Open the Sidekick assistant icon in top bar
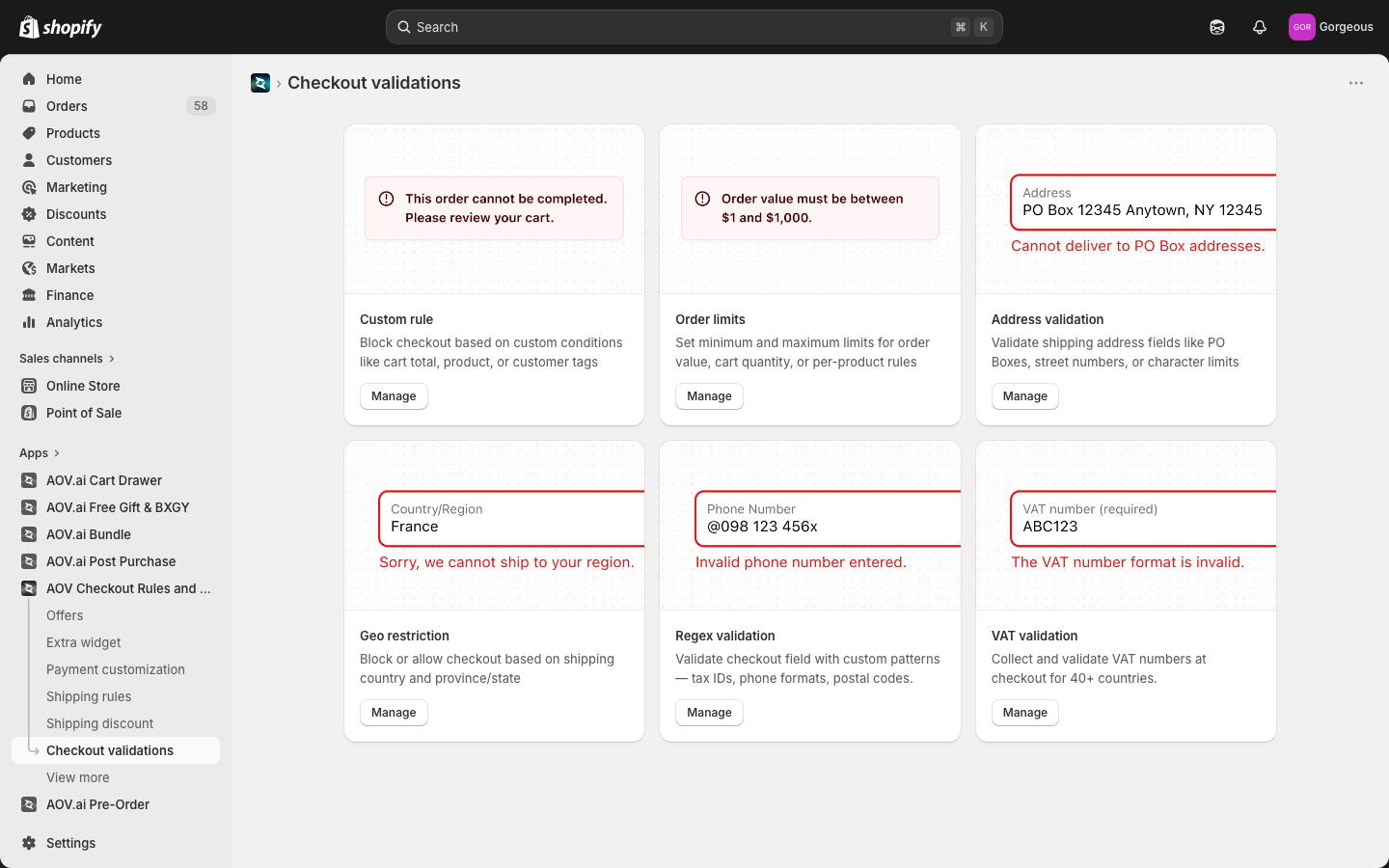The height and width of the screenshot is (868, 1389). pos(1217,27)
